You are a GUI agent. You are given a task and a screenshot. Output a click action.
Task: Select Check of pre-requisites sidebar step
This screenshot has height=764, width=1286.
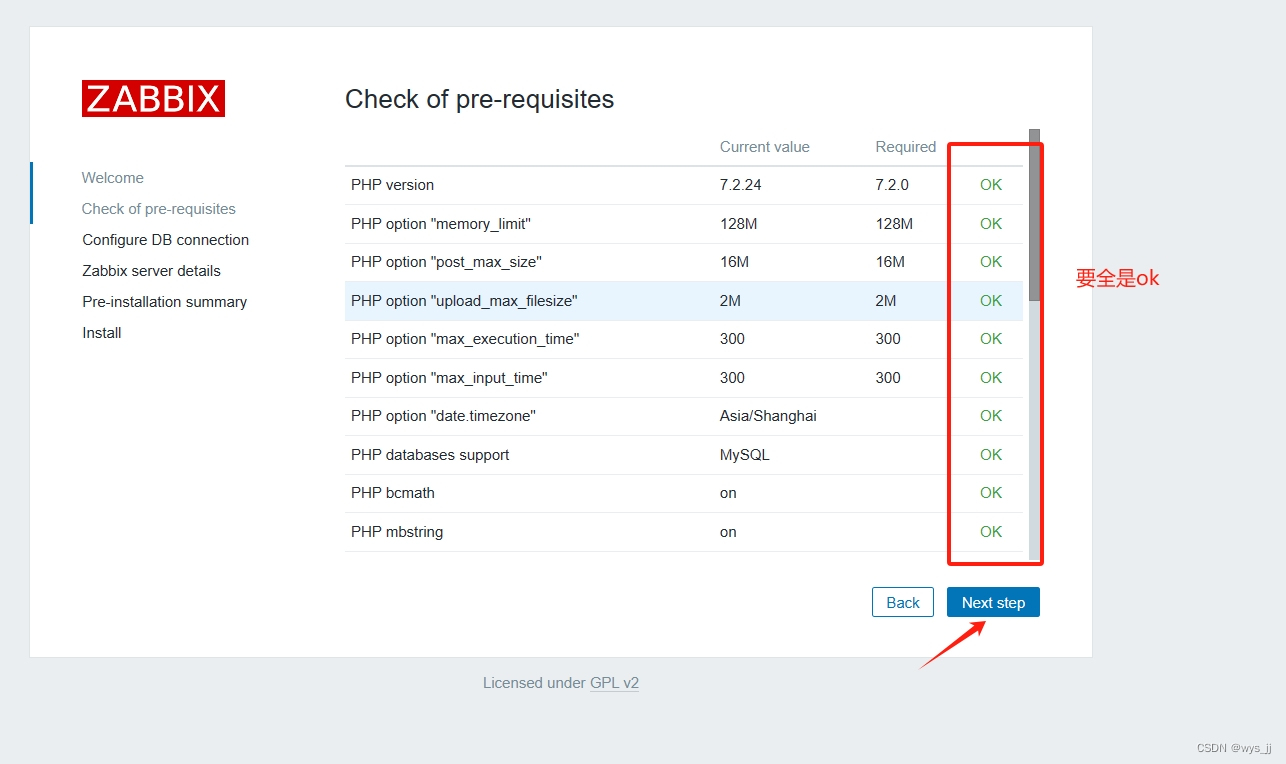[159, 209]
